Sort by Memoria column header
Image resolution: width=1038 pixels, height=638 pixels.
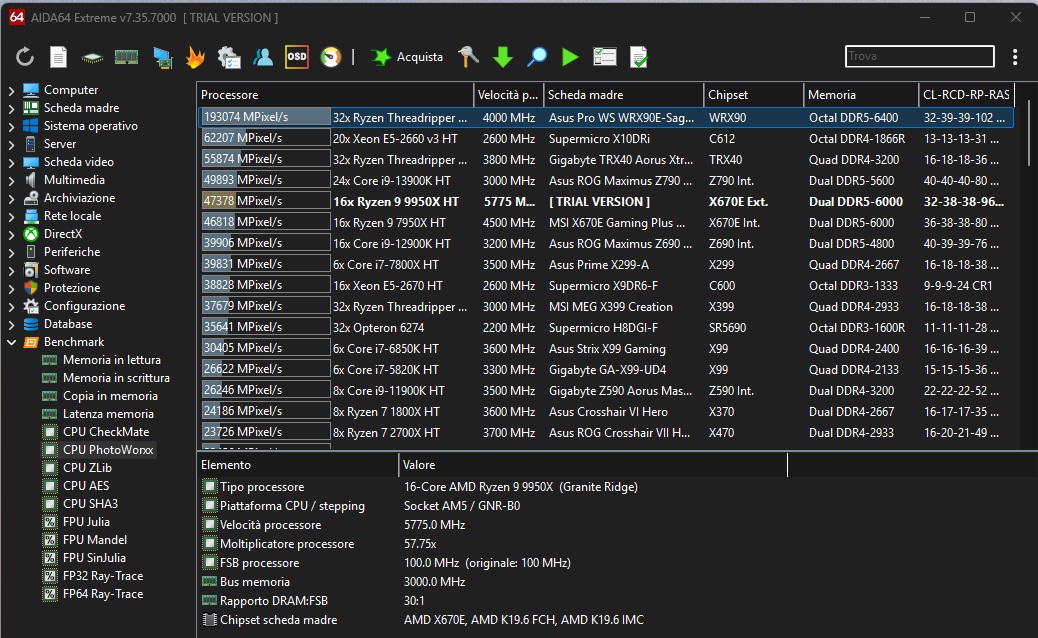coord(861,95)
